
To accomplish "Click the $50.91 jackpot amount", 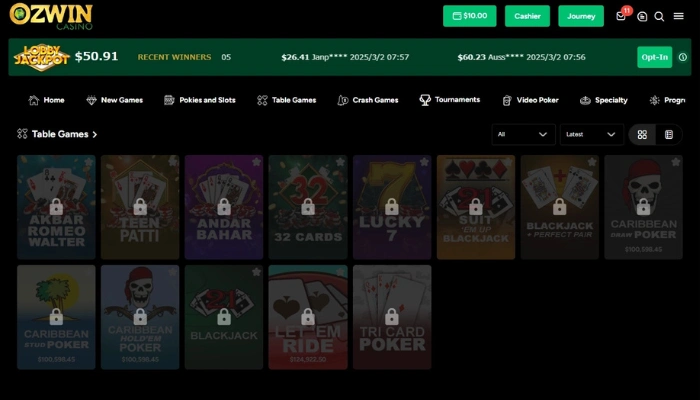I will point(96,56).
